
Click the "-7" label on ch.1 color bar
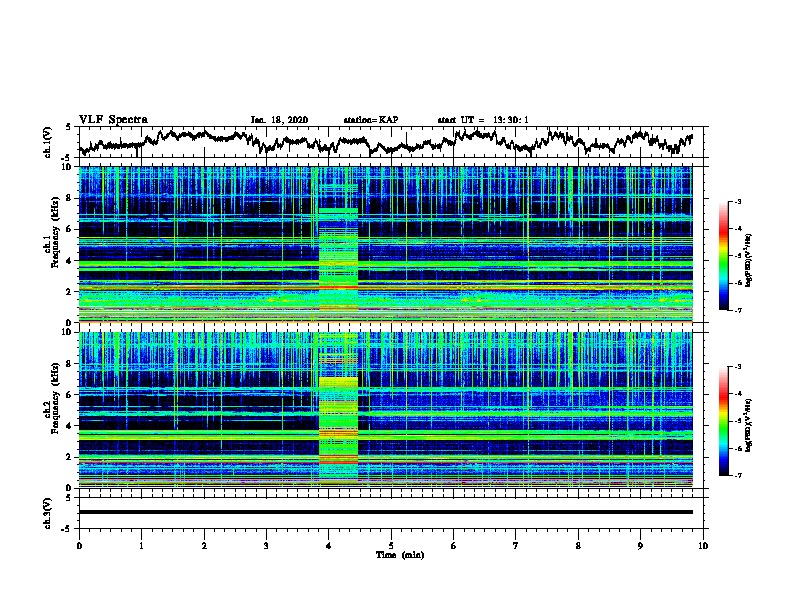pos(737,310)
